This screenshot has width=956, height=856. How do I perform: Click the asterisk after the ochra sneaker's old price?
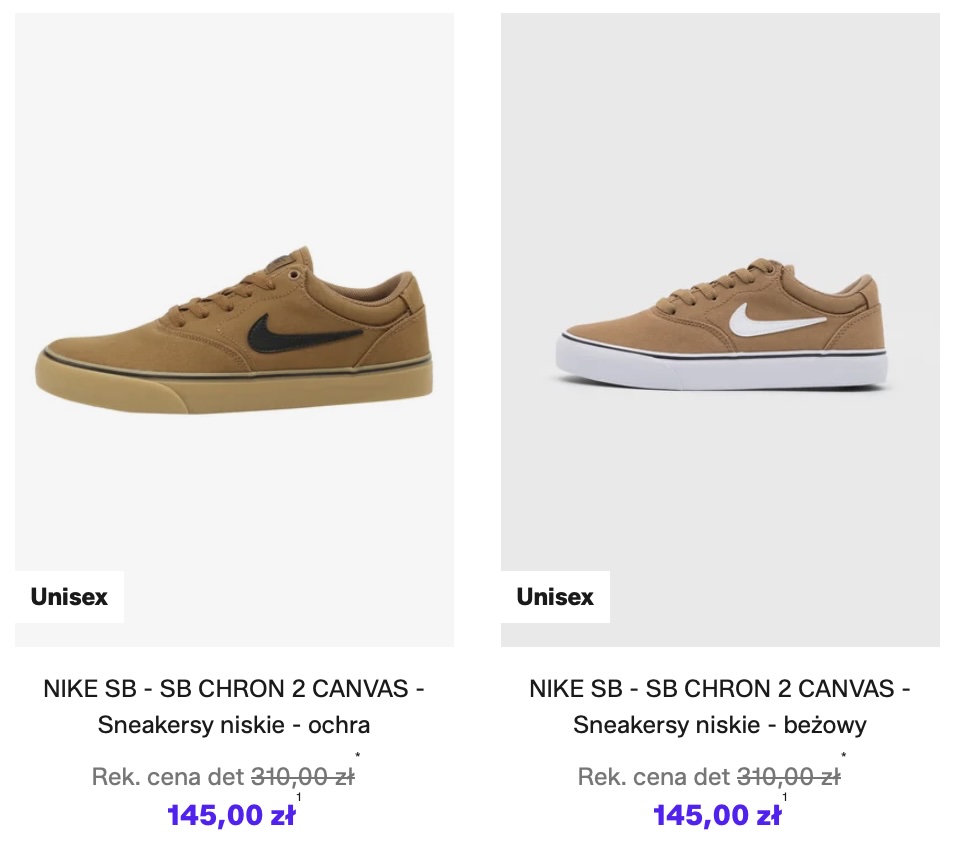(x=358, y=757)
